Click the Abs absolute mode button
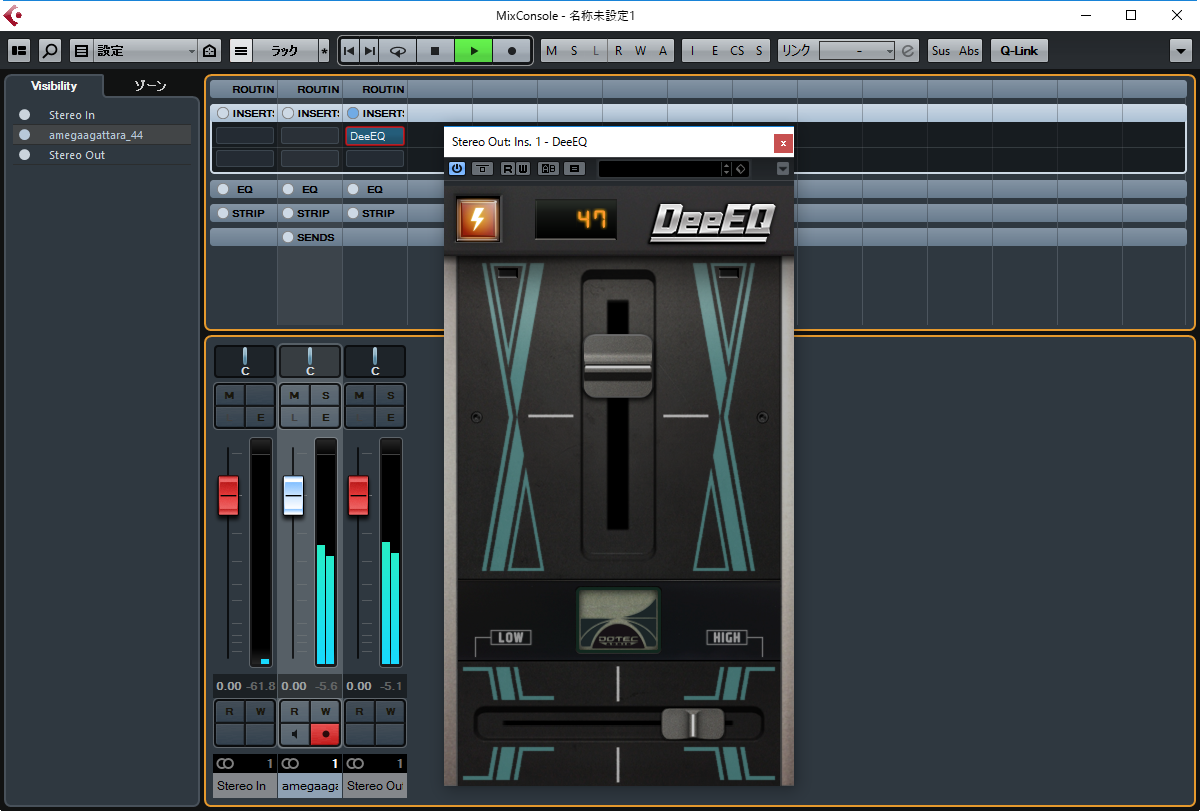This screenshot has height=811, width=1200. pyautogui.click(x=969, y=50)
